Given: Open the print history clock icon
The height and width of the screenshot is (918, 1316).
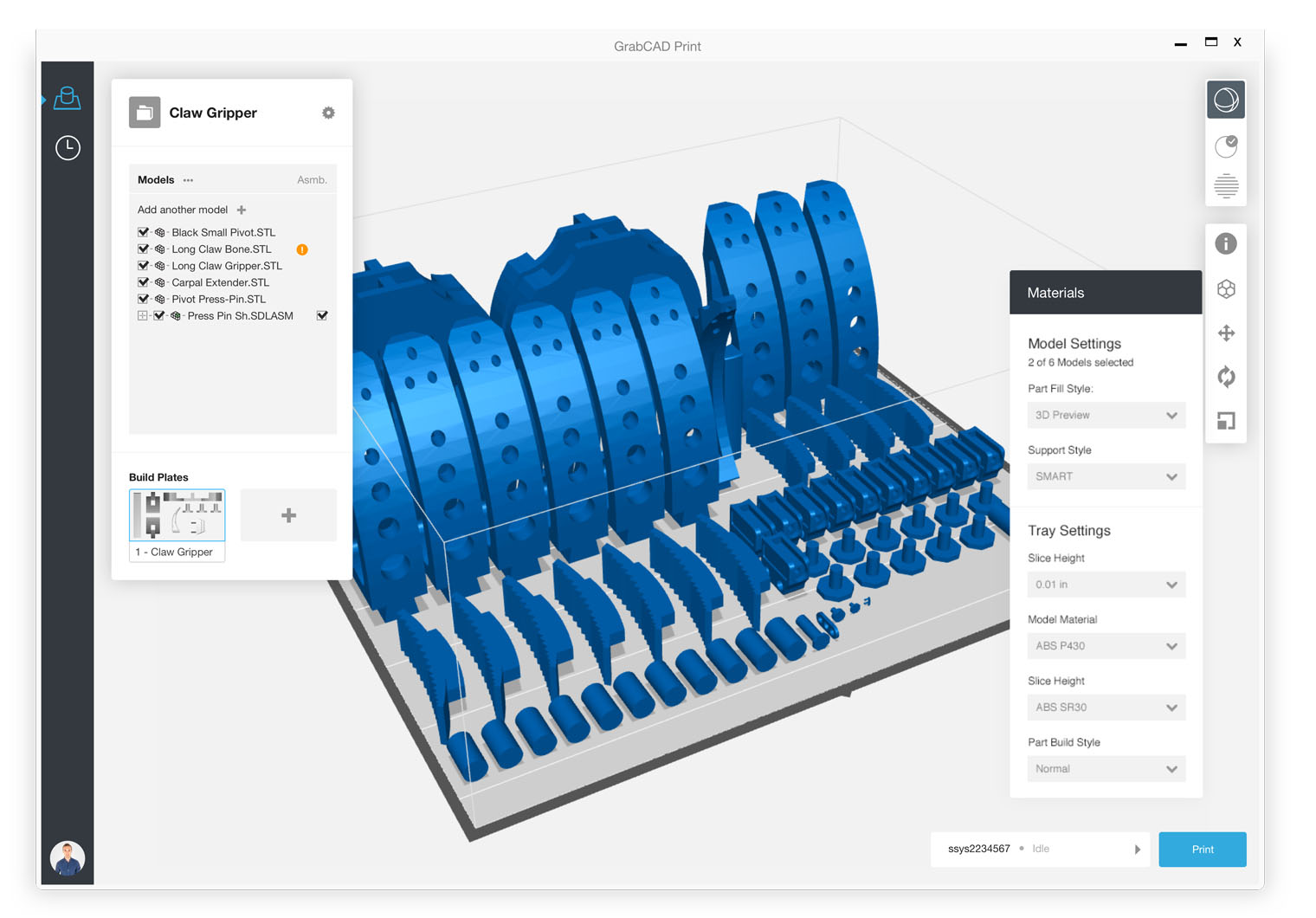Looking at the screenshot, I should coord(68,148).
